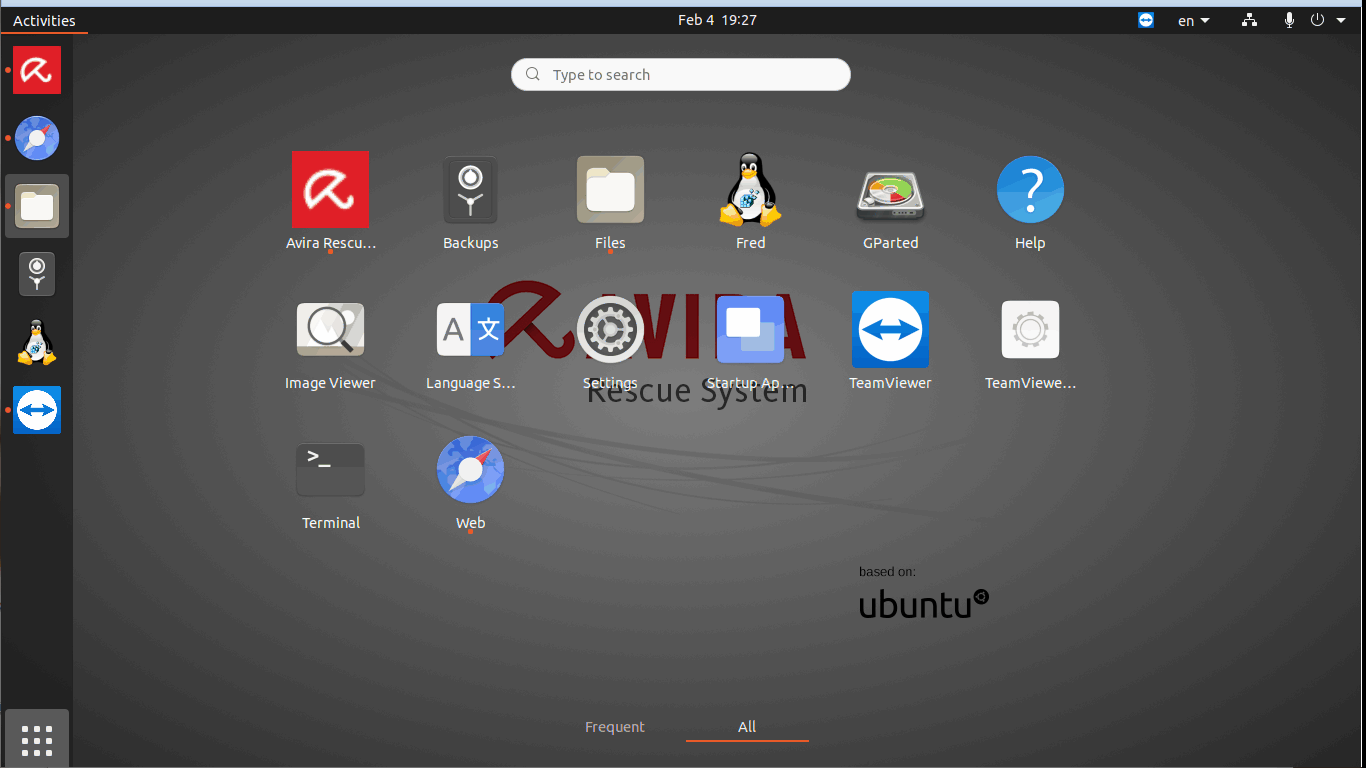This screenshot has height=768, width=1366.
Task: Open Avira Rescue app from the grid
Action: click(x=330, y=190)
